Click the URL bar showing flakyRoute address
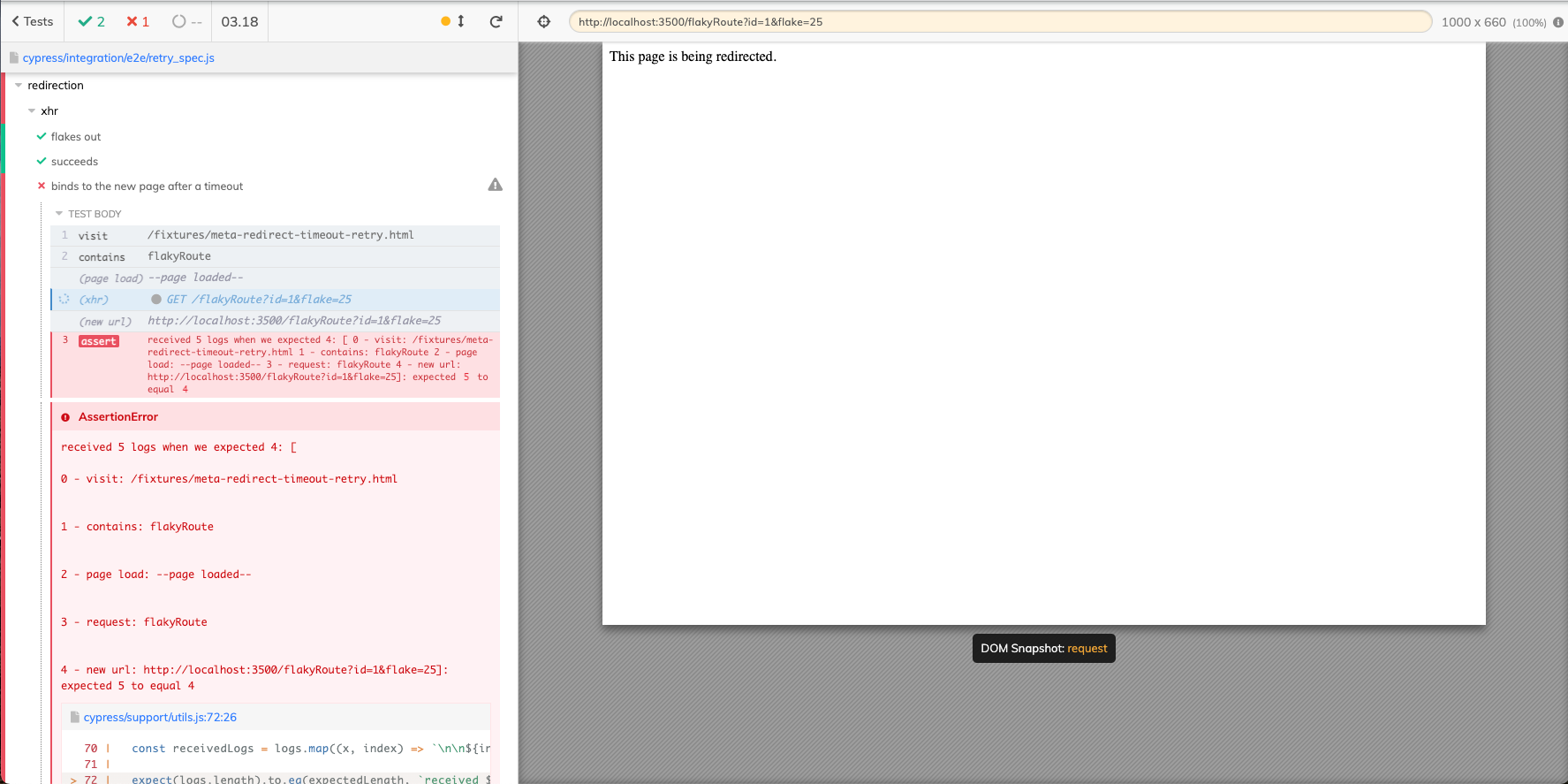 pyautogui.click(x=1000, y=21)
